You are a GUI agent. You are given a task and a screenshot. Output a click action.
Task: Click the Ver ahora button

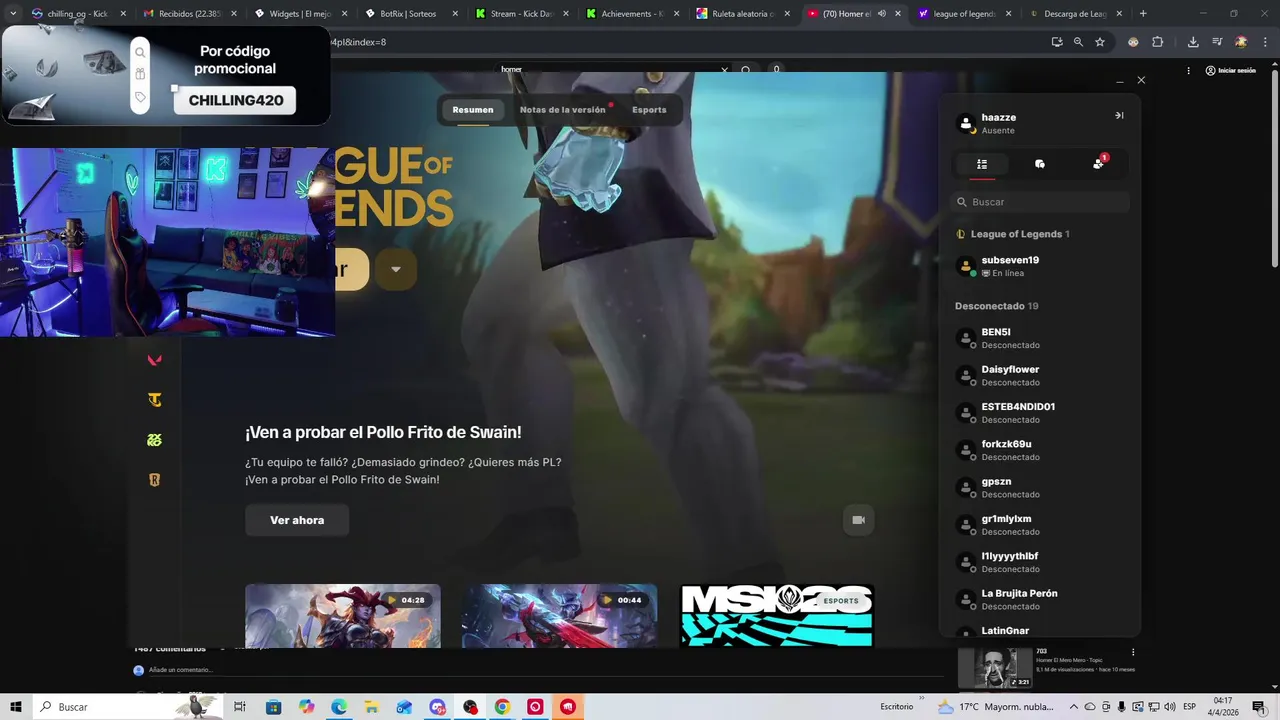pos(297,520)
